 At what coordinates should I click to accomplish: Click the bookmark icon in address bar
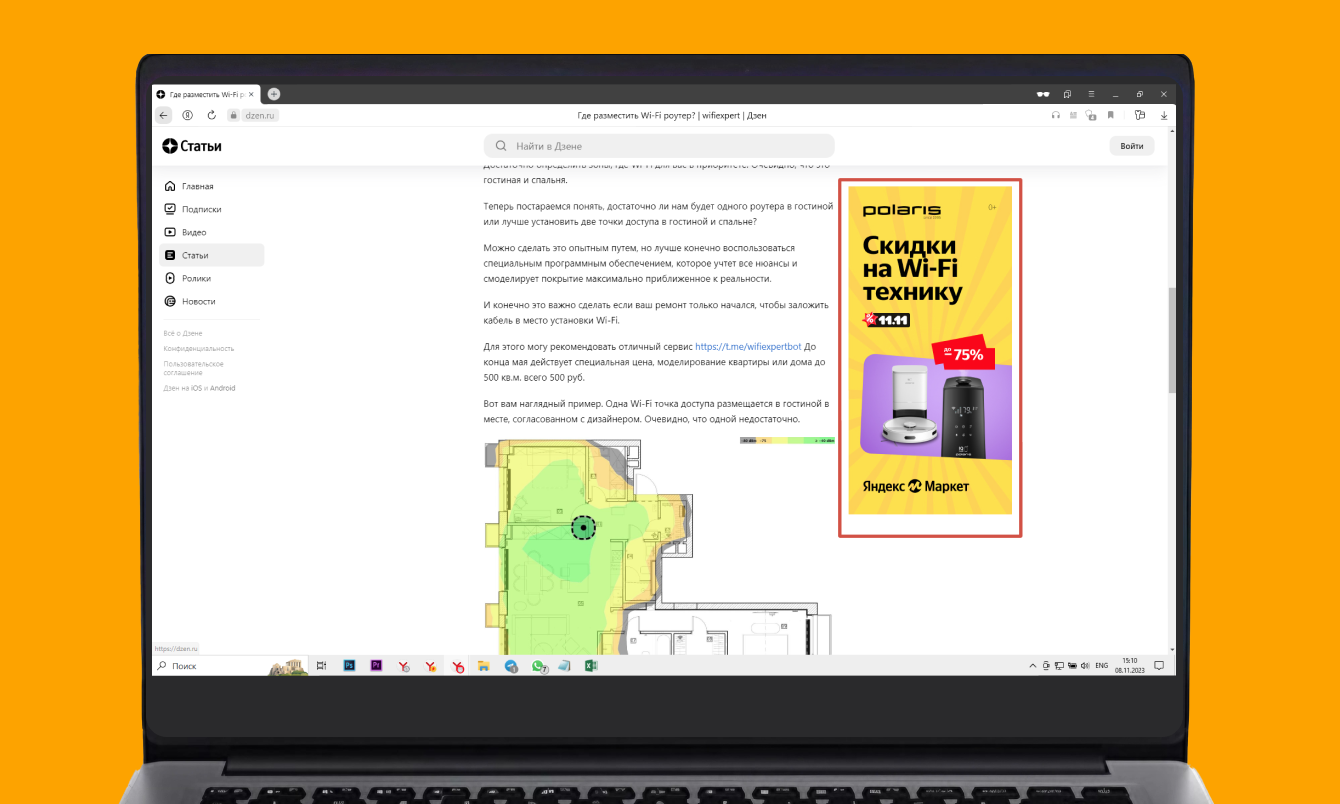1110,115
